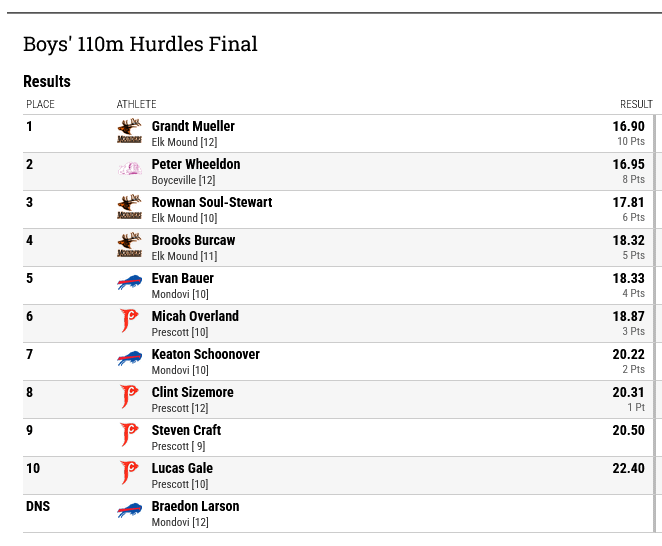Click the 16.90 result time
Screen dimensions: 662x546
[x=628, y=126]
